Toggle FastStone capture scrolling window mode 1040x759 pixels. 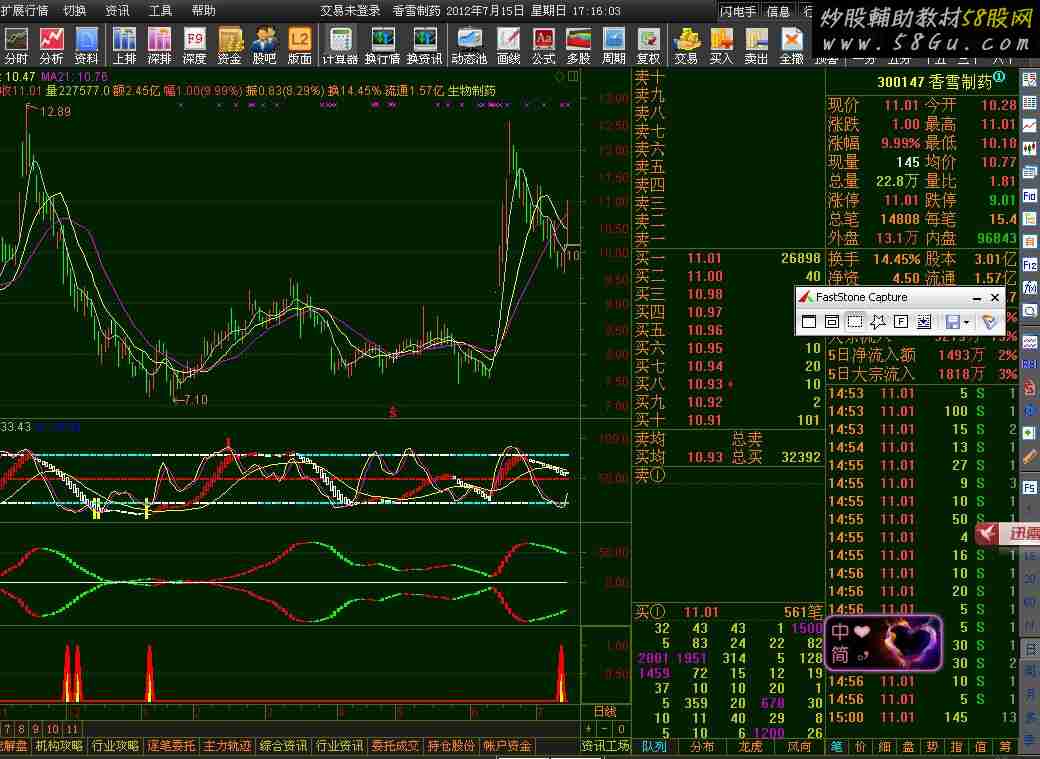[924, 322]
